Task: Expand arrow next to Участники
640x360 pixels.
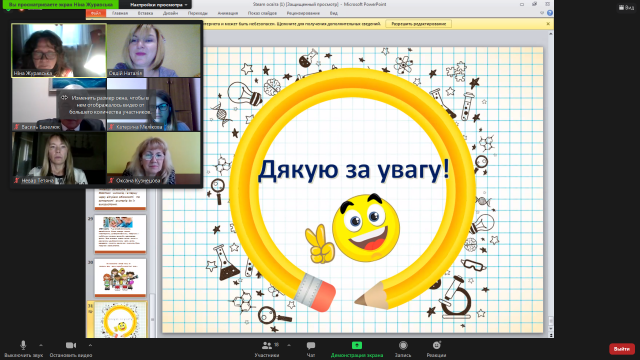Action: pyautogui.click(x=289, y=345)
